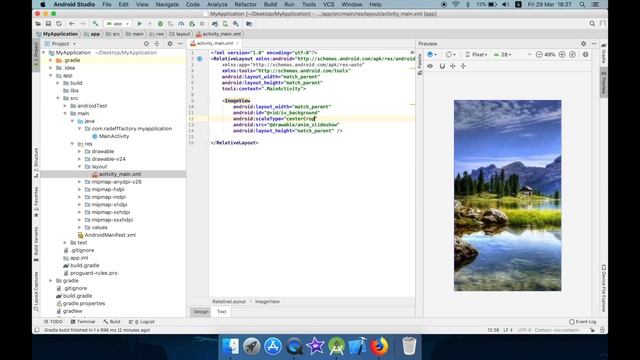Viewport: 640px width, 360px height.
Task: Click the Make Project hammer icon
Action: [x=95, y=24]
